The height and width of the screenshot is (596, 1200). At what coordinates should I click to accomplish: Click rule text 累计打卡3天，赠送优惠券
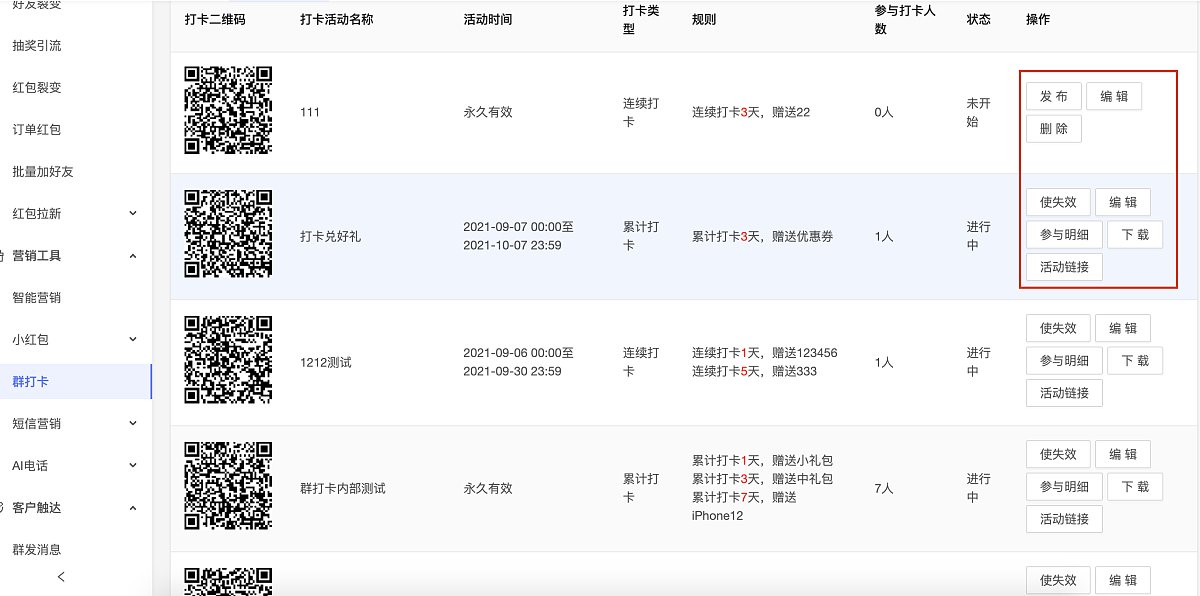point(763,237)
